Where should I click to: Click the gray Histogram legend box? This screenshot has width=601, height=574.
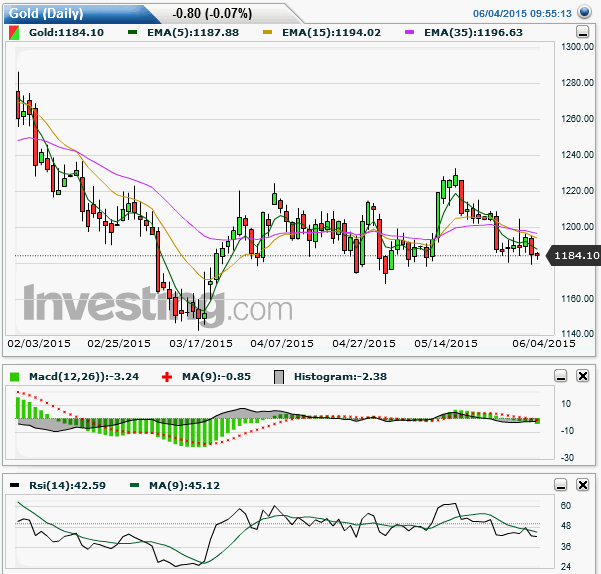279,377
